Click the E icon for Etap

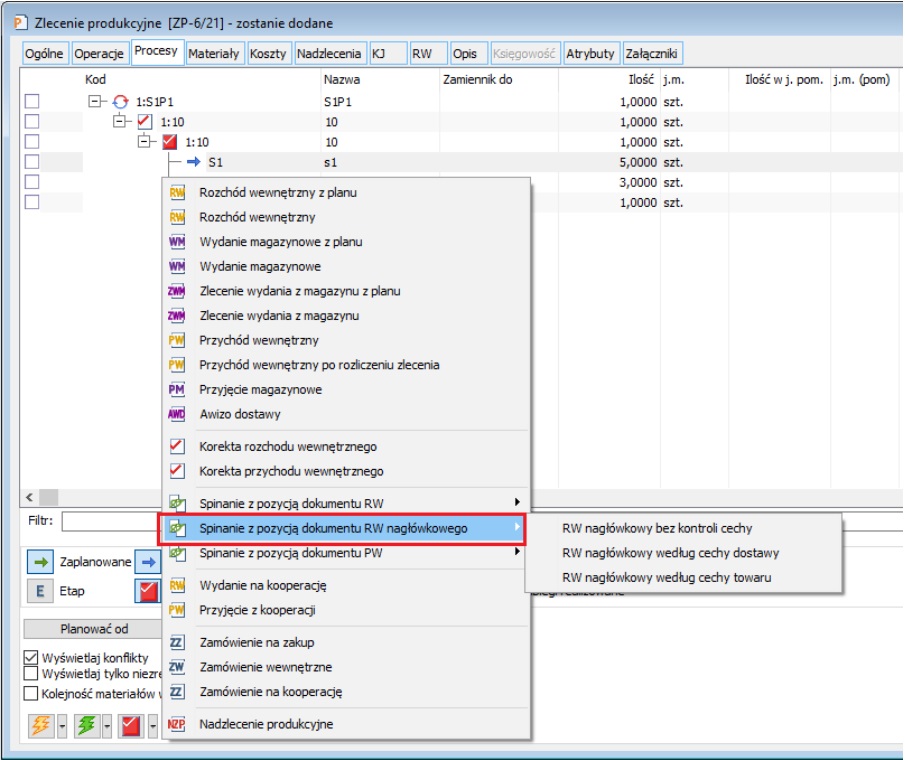[40, 591]
